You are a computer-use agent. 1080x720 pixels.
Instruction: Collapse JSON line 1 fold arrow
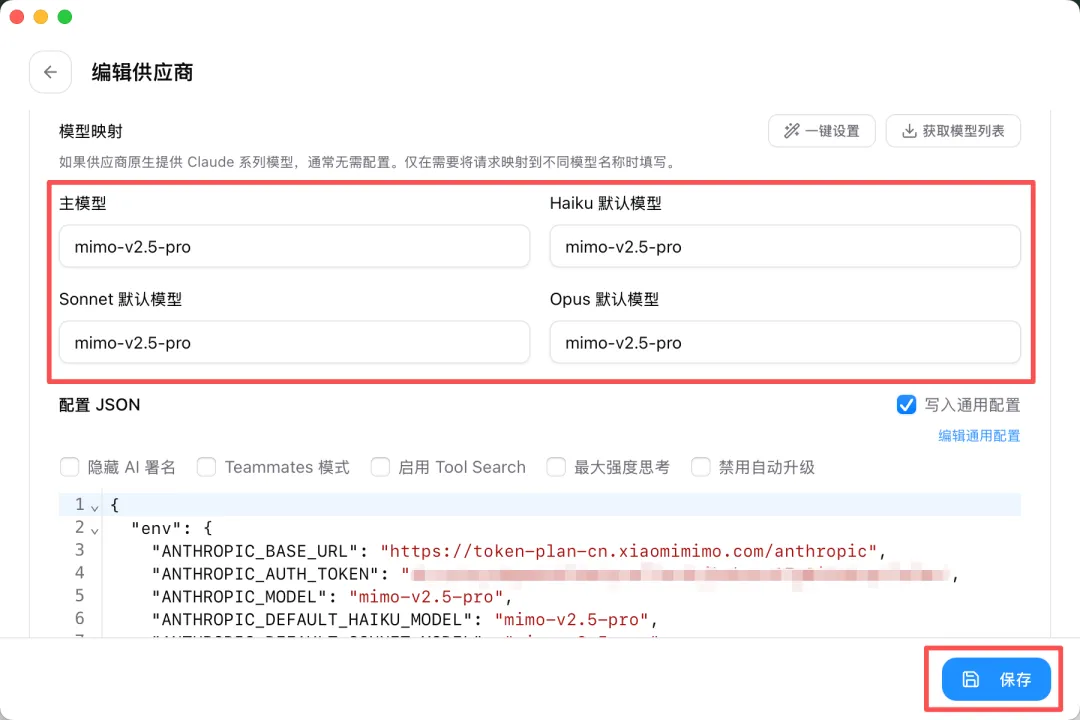click(x=95, y=506)
